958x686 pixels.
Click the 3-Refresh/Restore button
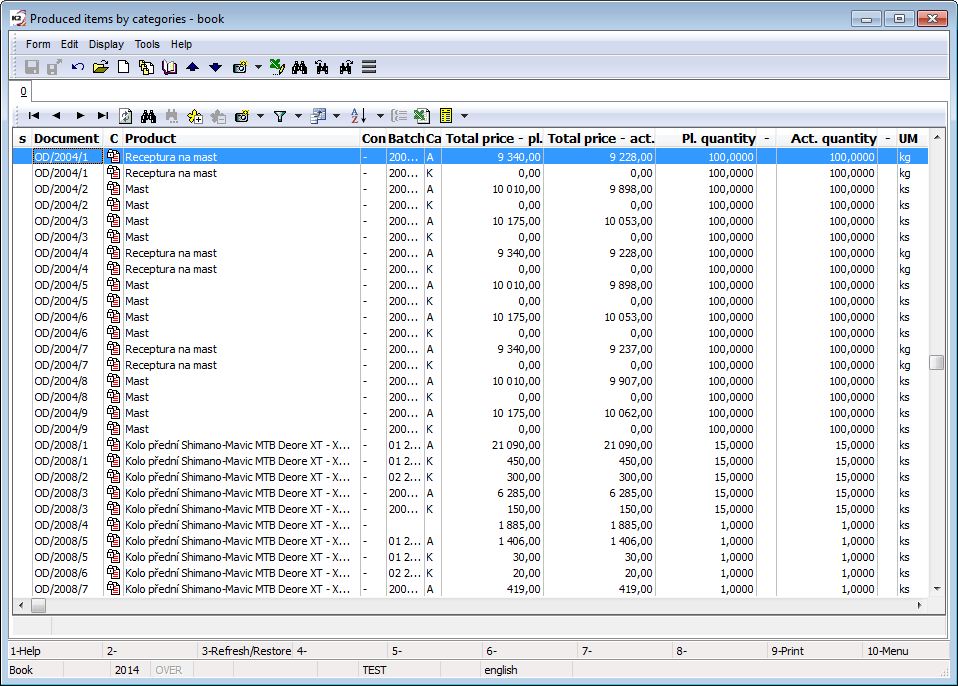click(x=246, y=651)
